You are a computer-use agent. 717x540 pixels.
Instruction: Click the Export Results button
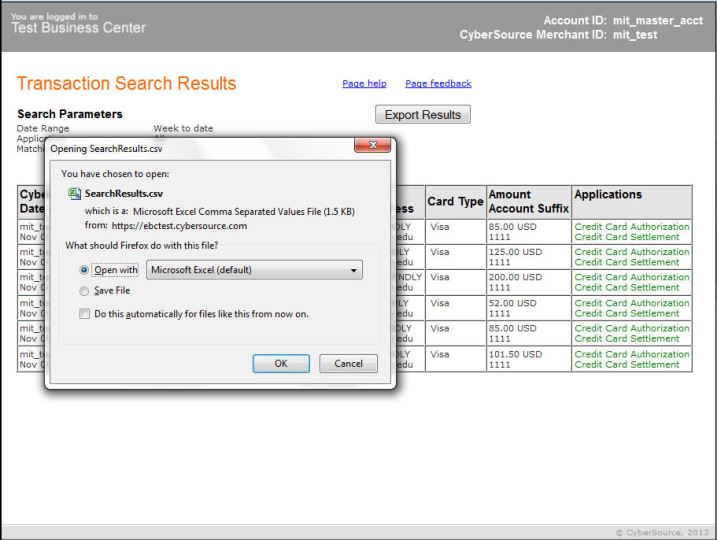[422, 115]
